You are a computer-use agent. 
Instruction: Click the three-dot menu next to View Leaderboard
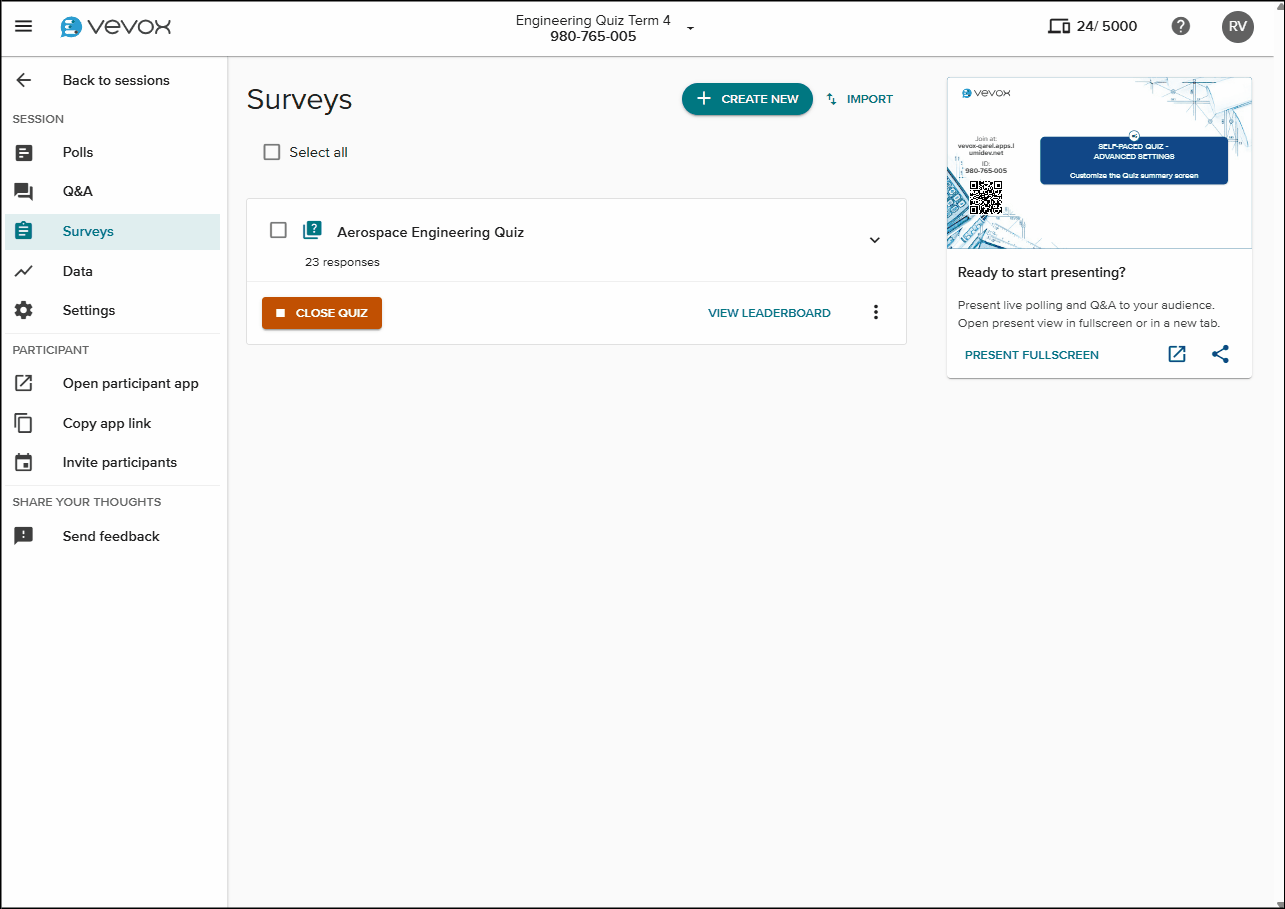[875, 312]
